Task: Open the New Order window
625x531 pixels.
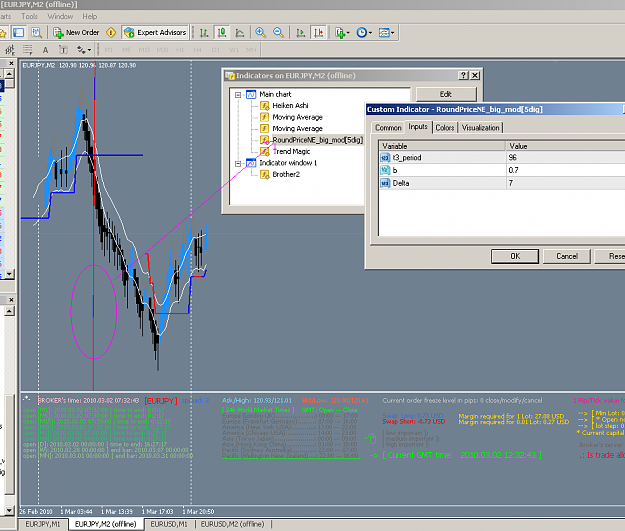Action: coord(76,33)
